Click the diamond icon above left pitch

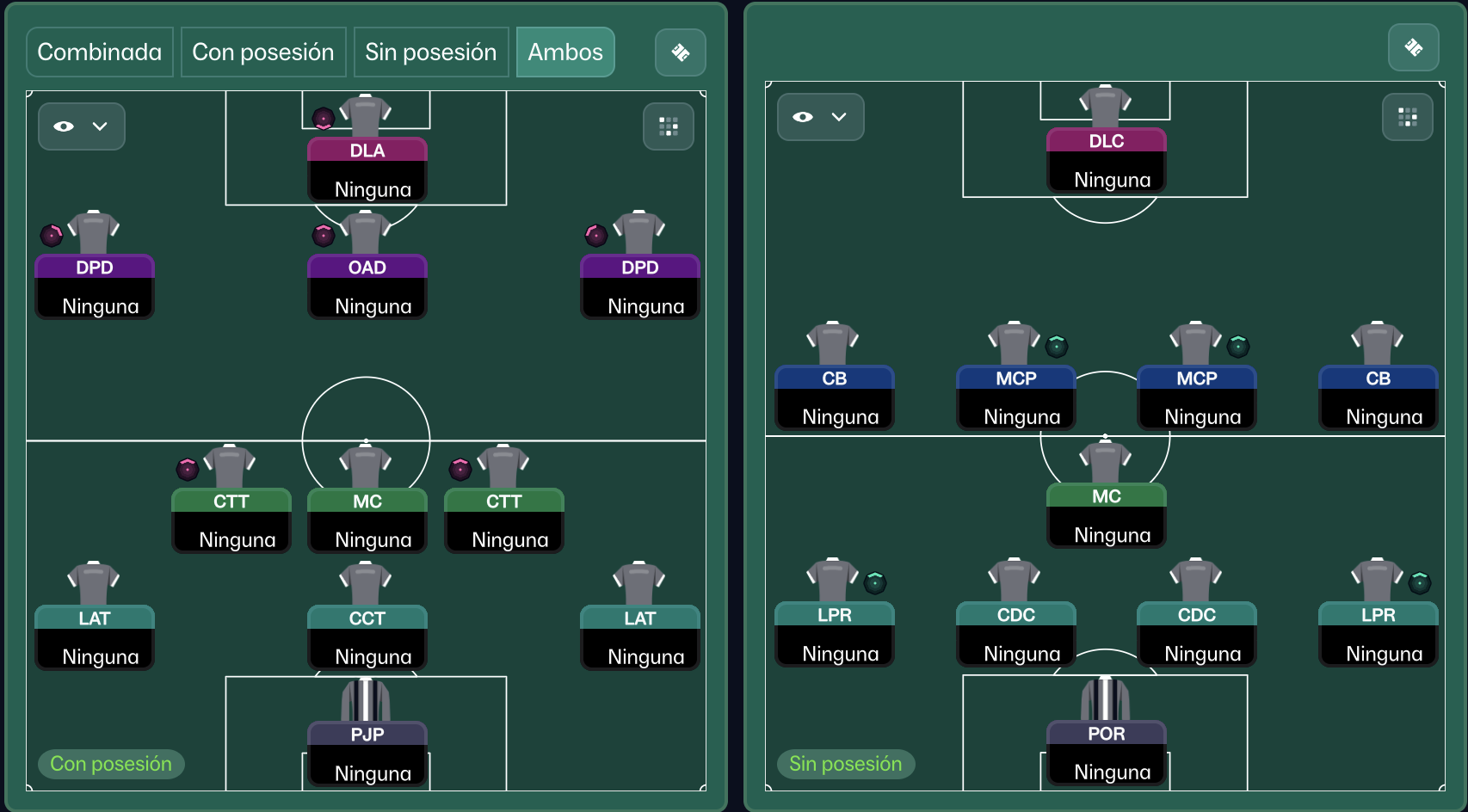tap(680, 52)
